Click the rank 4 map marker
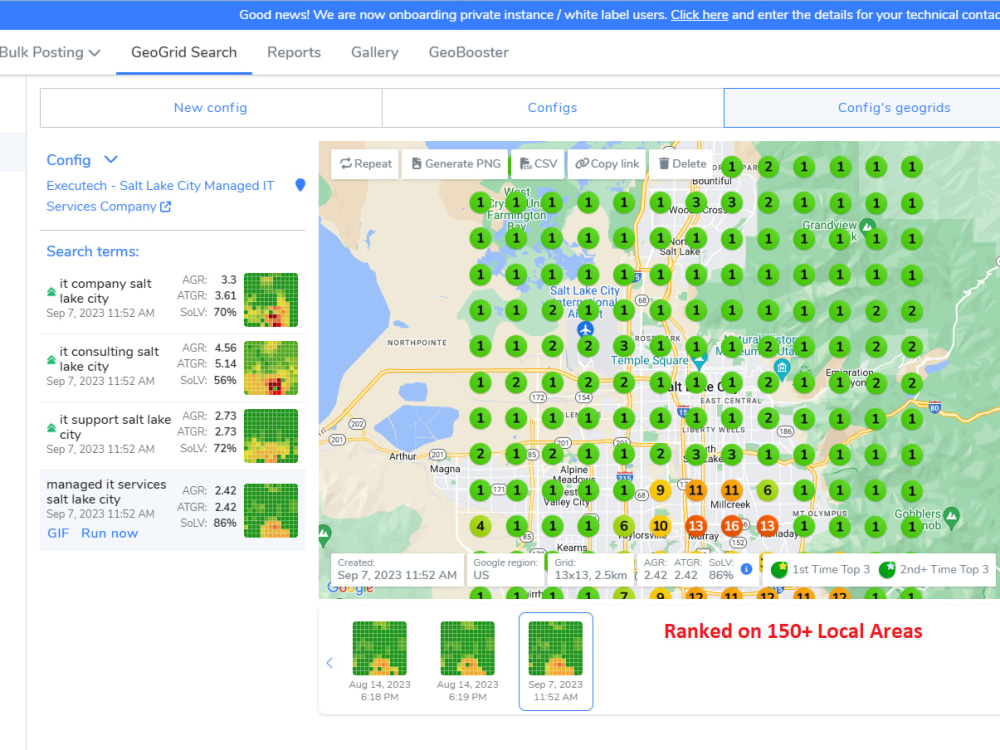This screenshot has height=750, width=1000. point(480,526)
